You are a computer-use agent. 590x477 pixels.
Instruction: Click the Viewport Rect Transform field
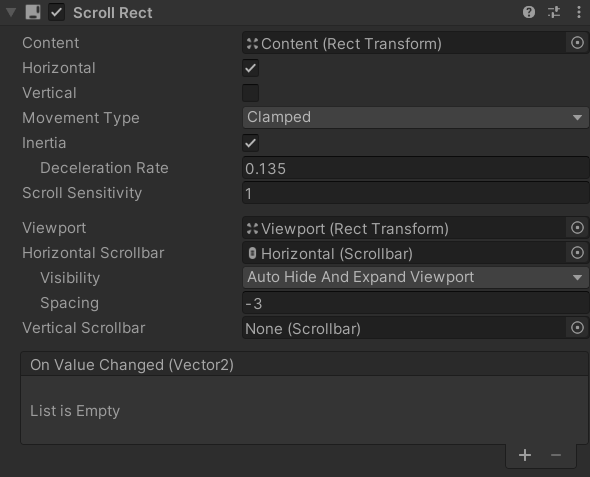[404, 228]
